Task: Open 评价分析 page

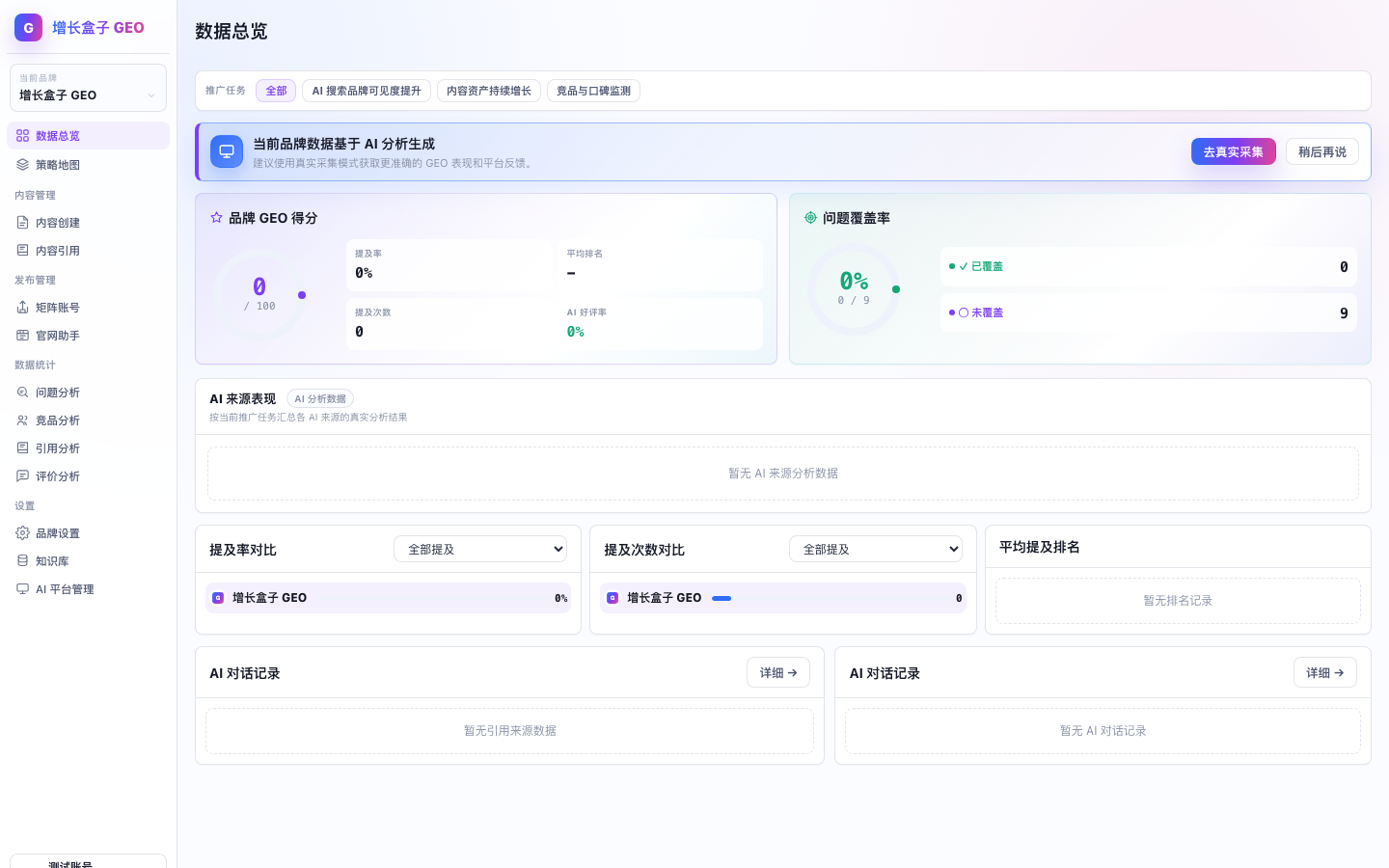Action: 88,476
